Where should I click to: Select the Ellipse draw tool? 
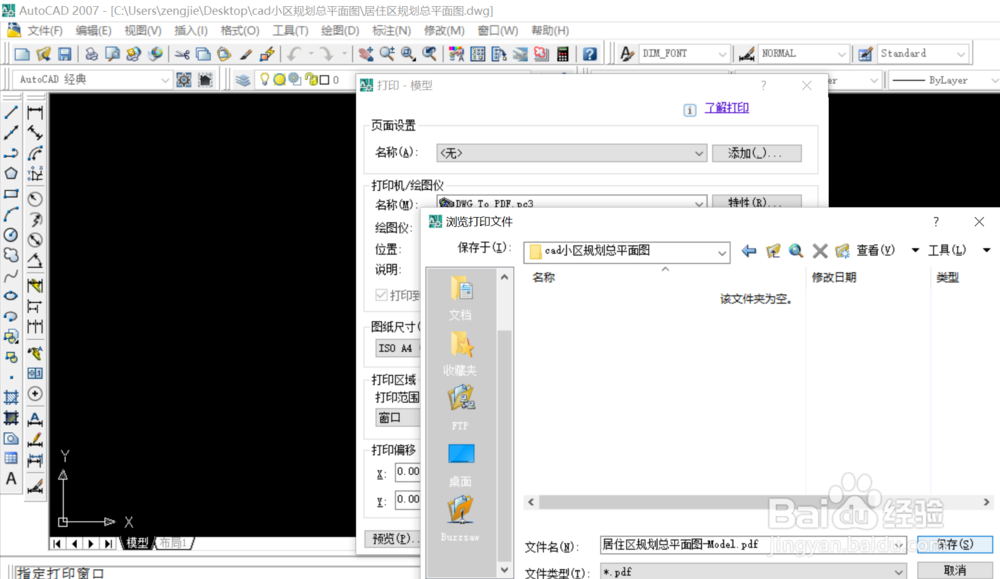(x=11, y=296)
